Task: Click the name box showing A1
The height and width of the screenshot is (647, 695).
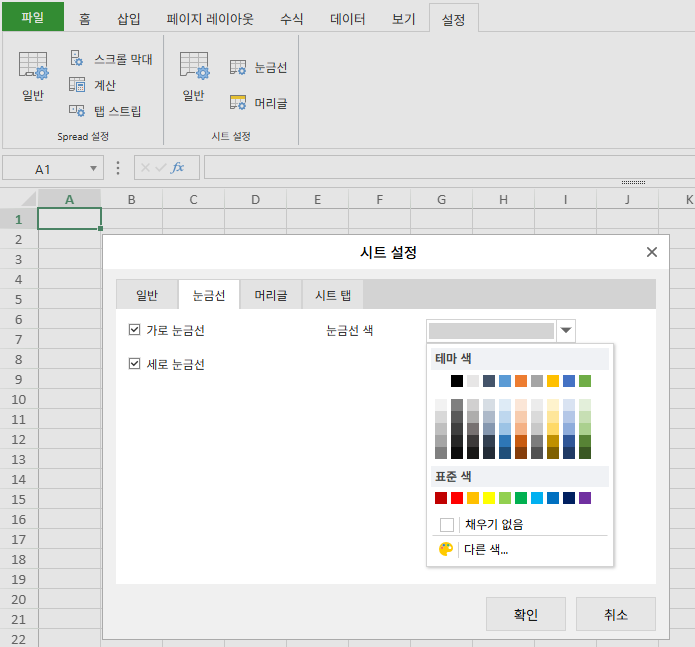Action: click(43, 168)
